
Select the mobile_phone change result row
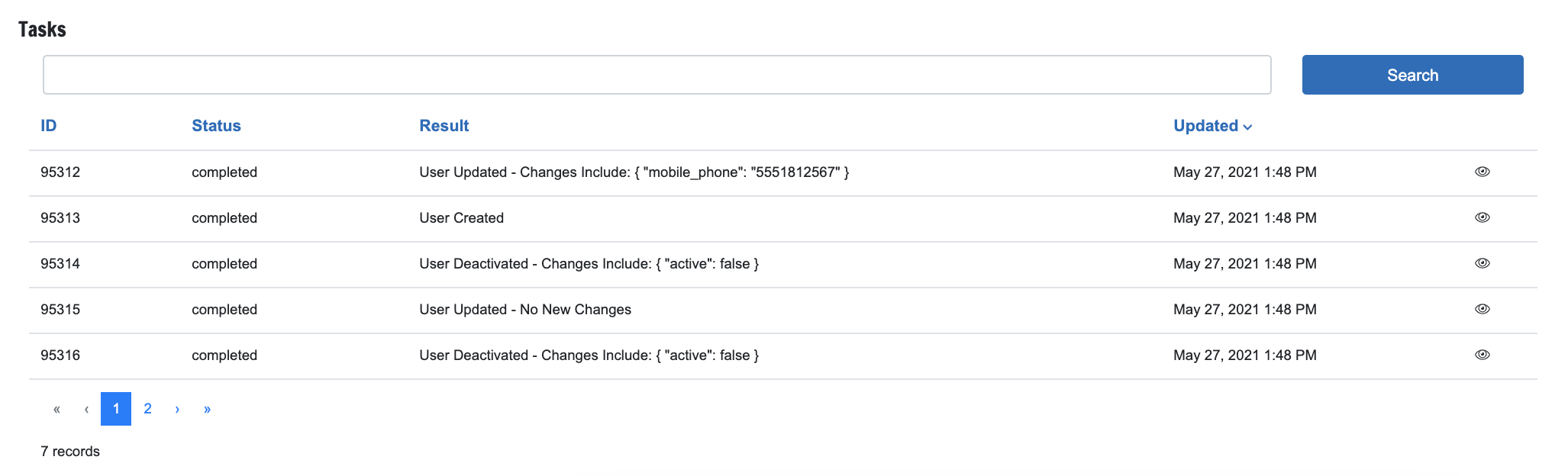point(634,172)
